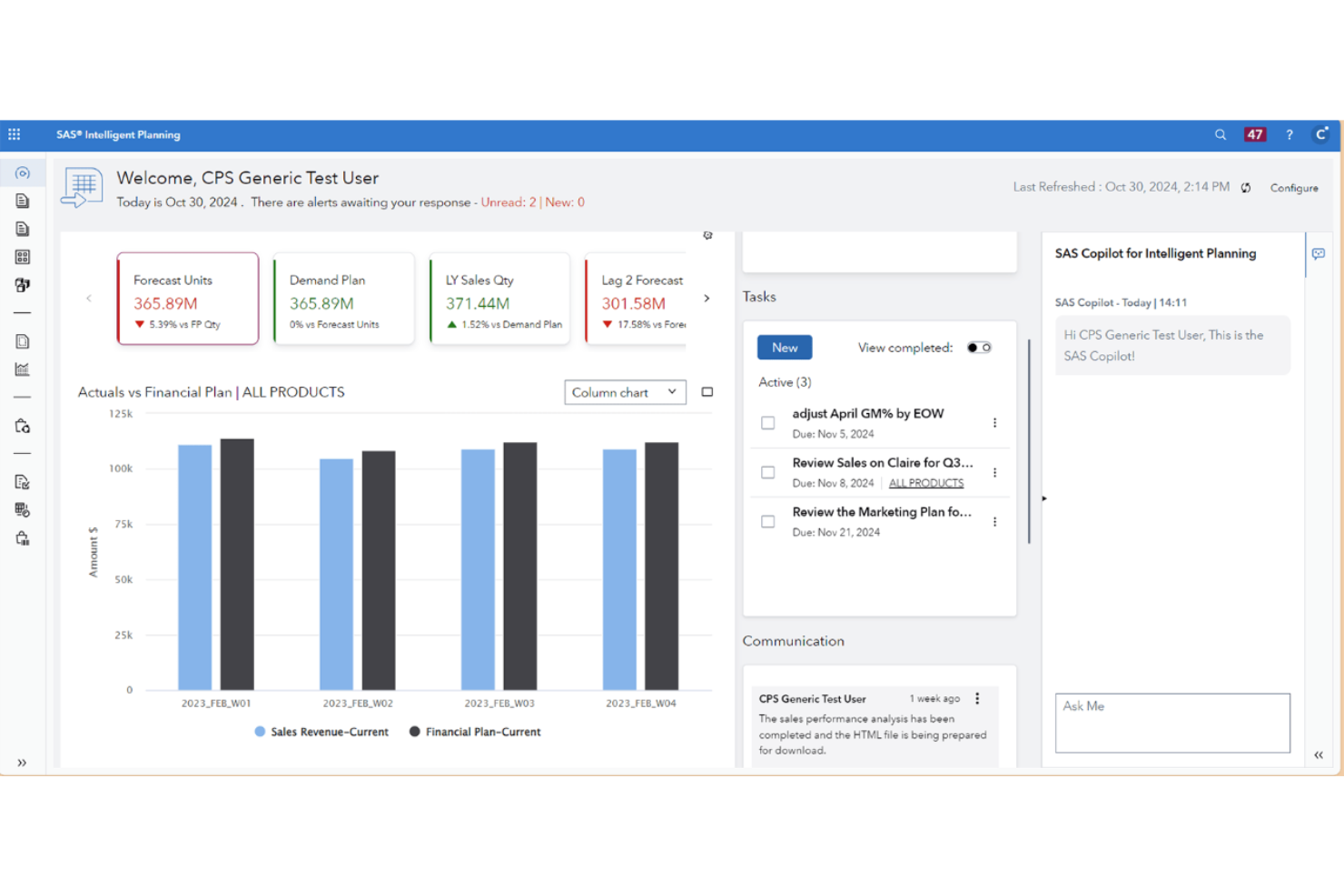The image size is (1344, 896).
Task: Open the user profile avatar C
Action: (x=1322, y=134)
